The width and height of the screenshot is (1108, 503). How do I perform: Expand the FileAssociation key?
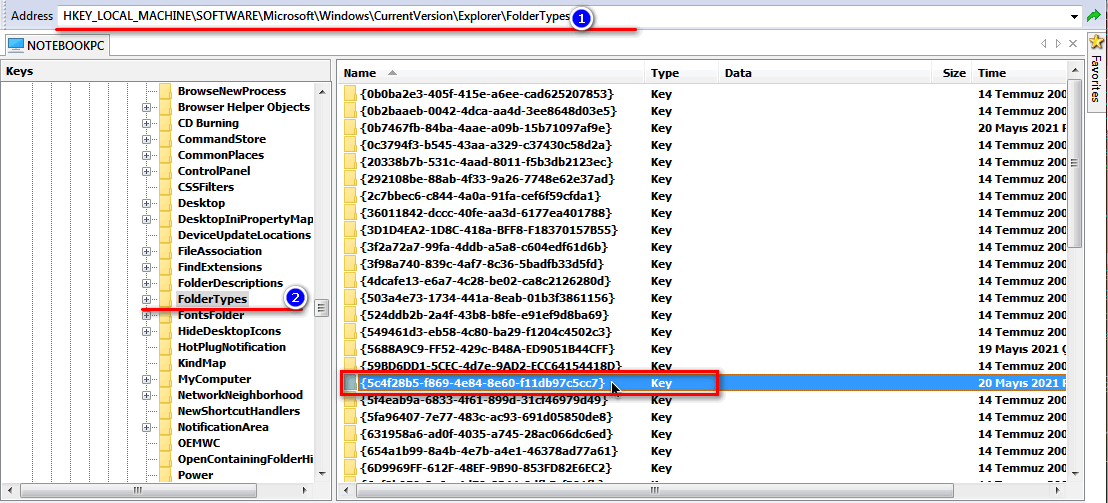point(146,252)
